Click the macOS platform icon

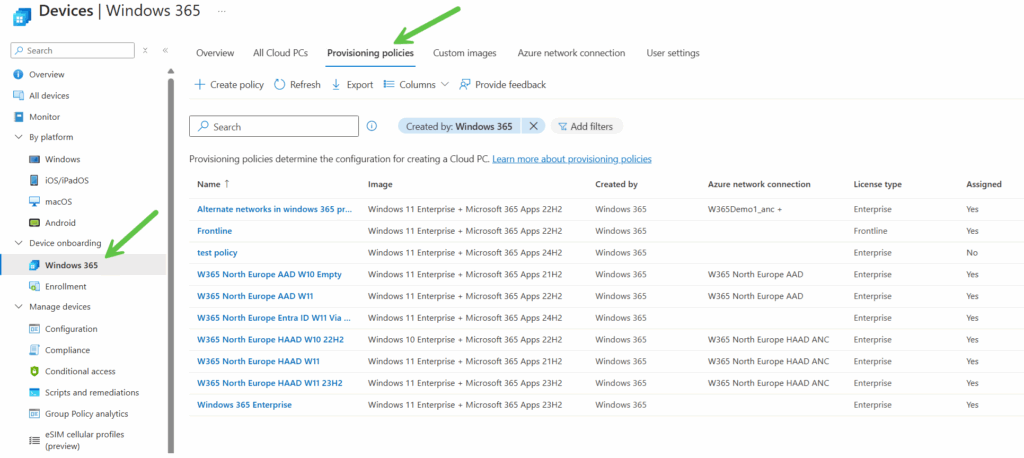tap(35, 201)
